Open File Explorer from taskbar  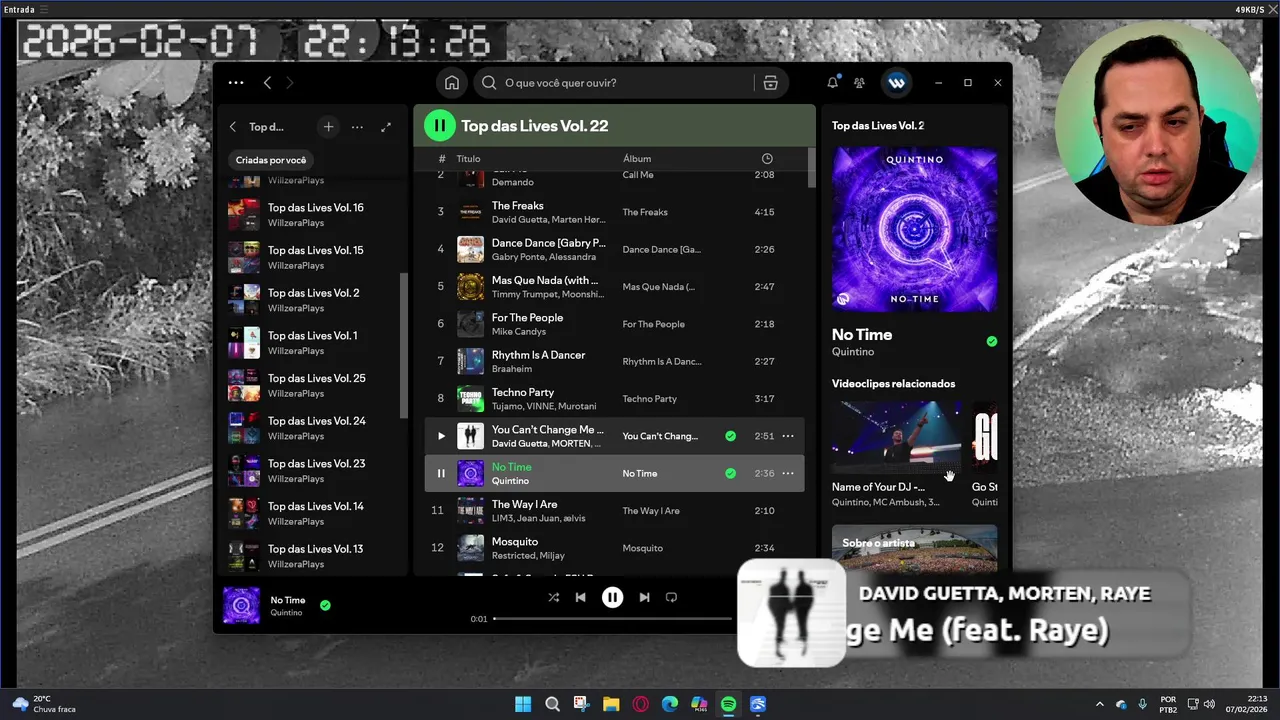(x=611, y=704)
